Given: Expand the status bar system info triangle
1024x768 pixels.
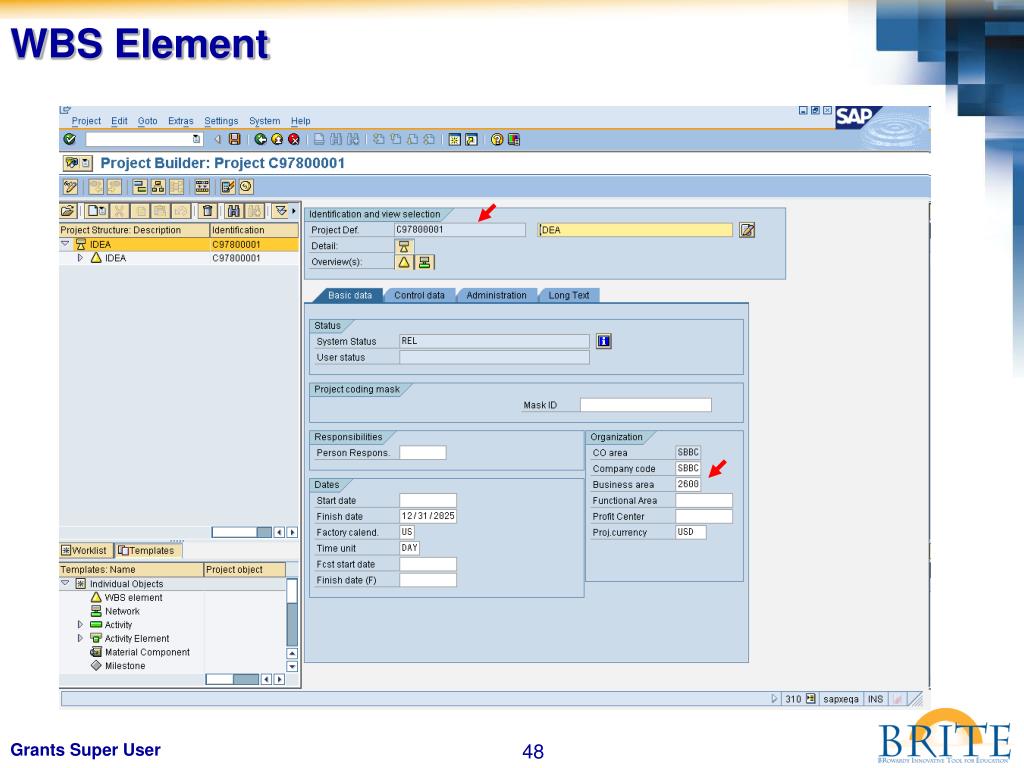Looking at the screenshot, I should (774, 699).
